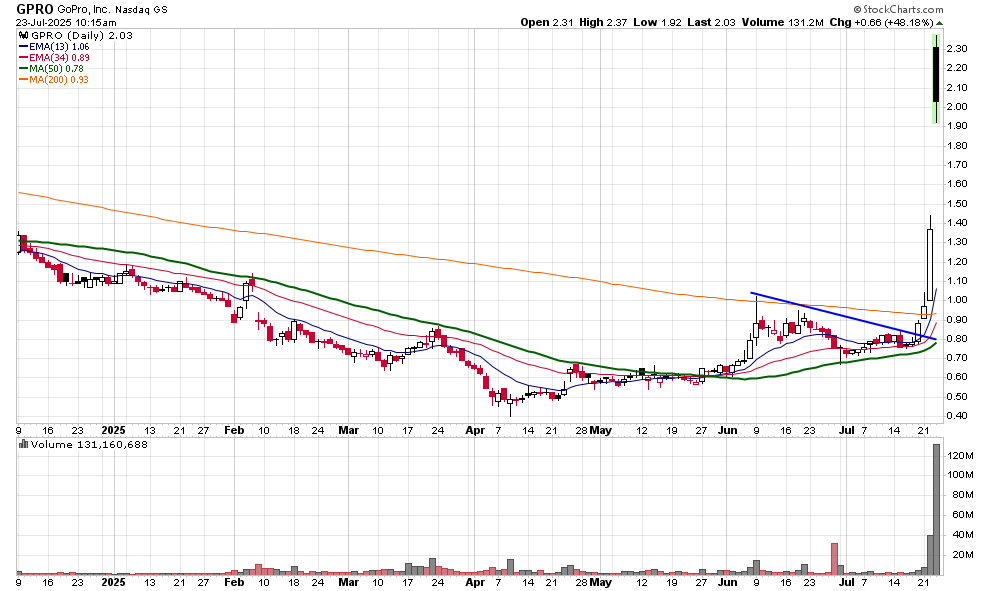Click the 120M volume axis label
990x591 pixels.
click(x=960, y=455)
